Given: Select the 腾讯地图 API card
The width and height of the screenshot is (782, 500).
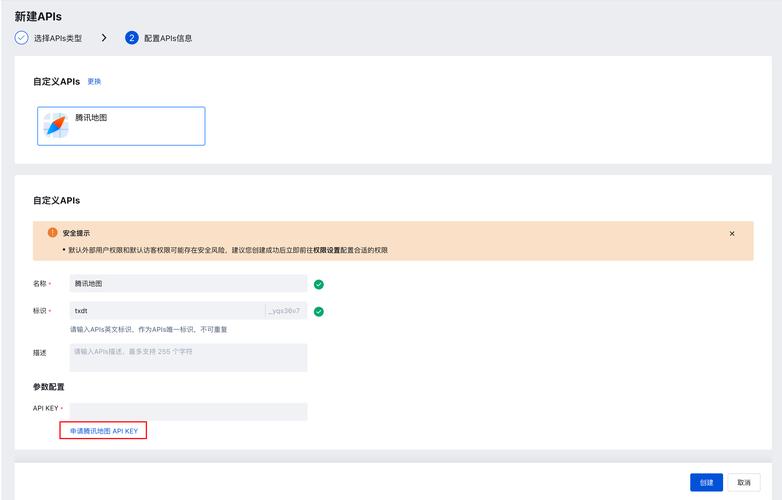Looking at the screenshot, I should click(121, 126).
